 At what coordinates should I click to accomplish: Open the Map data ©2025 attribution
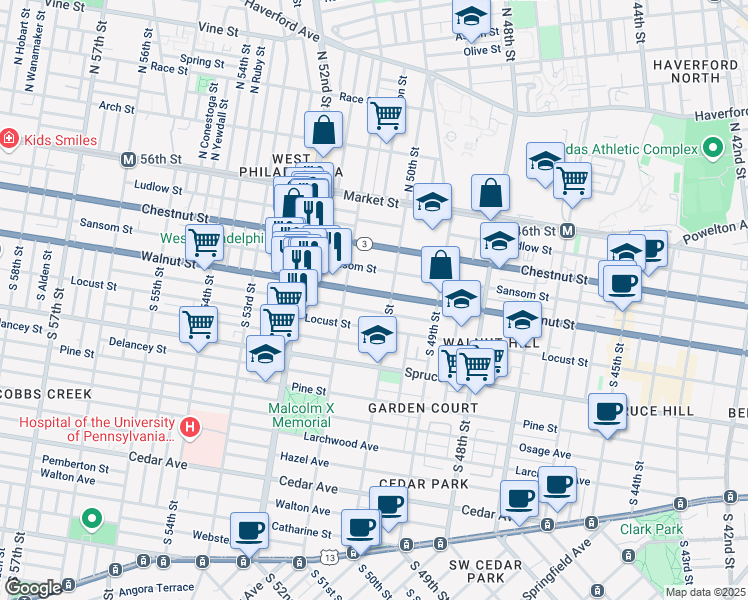705,592
